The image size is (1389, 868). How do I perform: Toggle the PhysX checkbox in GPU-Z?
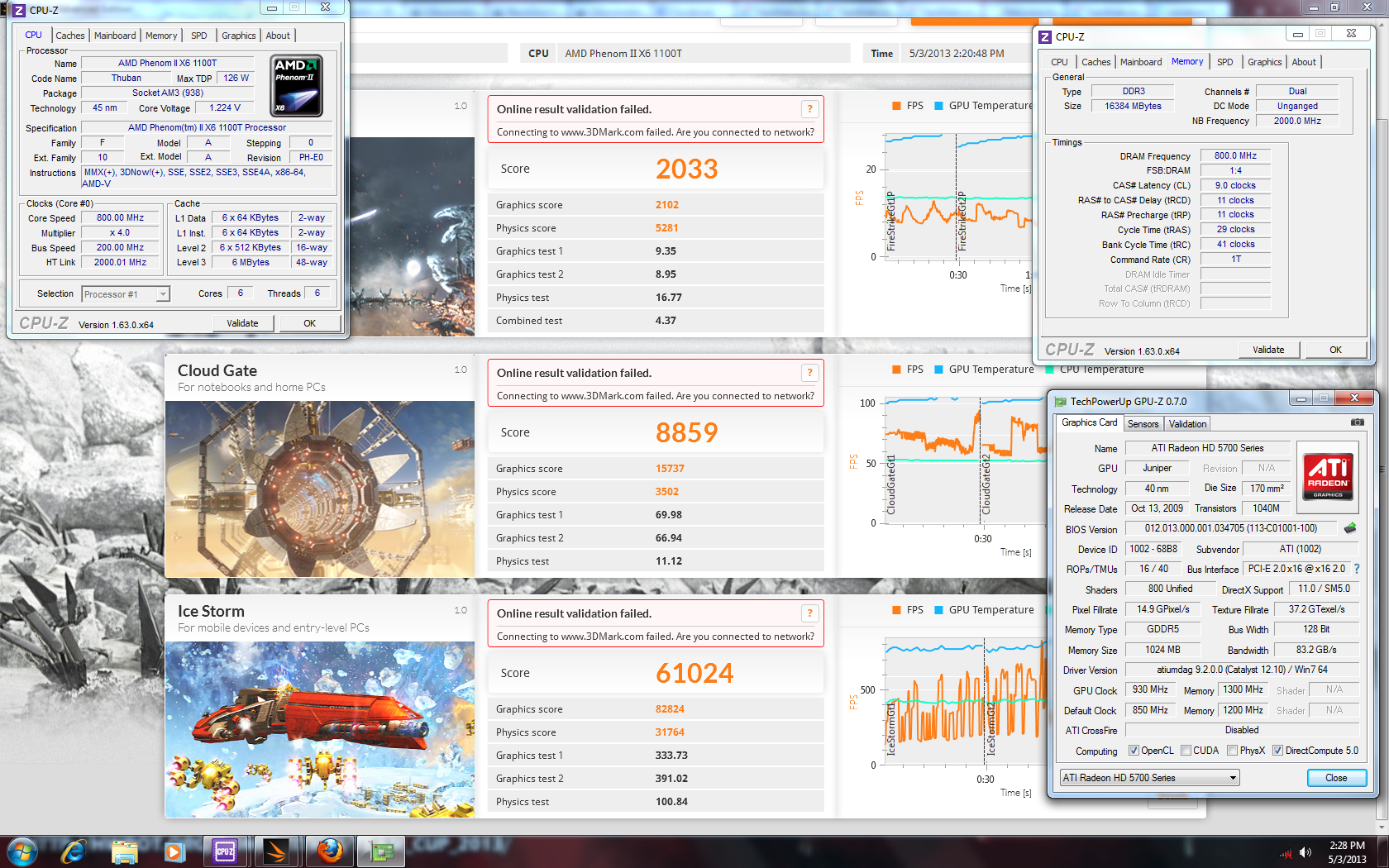(x=1232, y=751)
